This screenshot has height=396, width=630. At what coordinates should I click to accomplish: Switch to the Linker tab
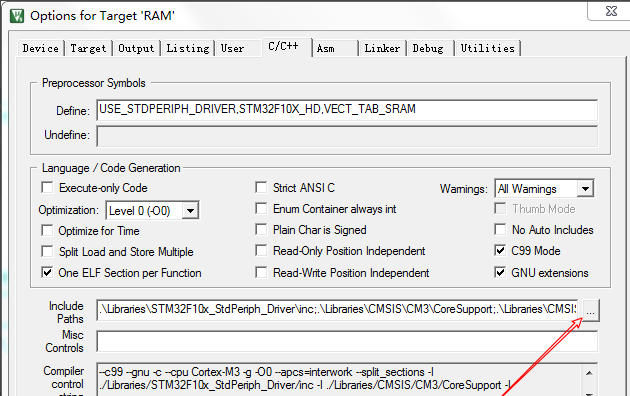coord(382,49)
